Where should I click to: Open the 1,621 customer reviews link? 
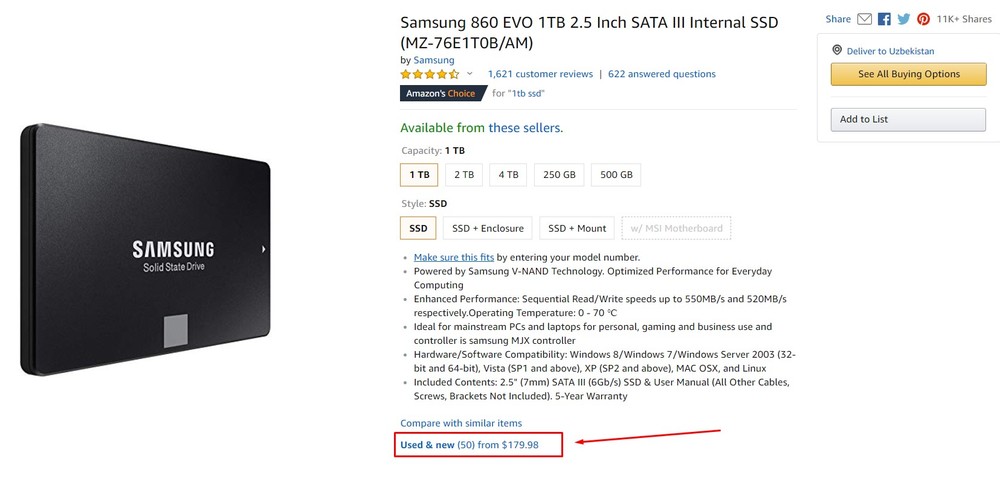pos(540,74)
